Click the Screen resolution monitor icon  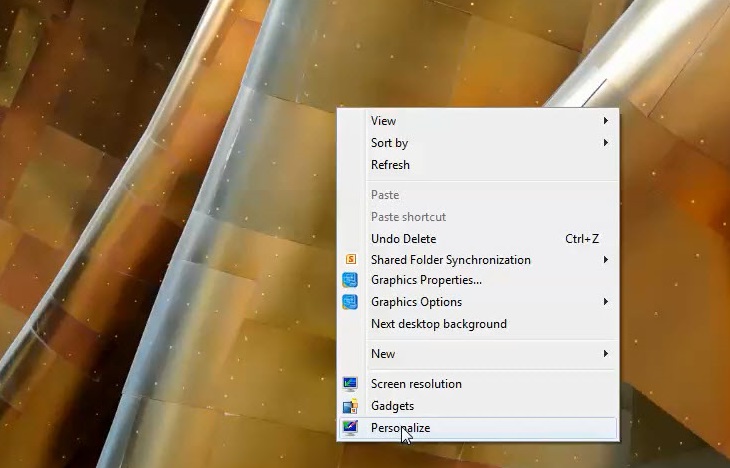tap(350, 384)
